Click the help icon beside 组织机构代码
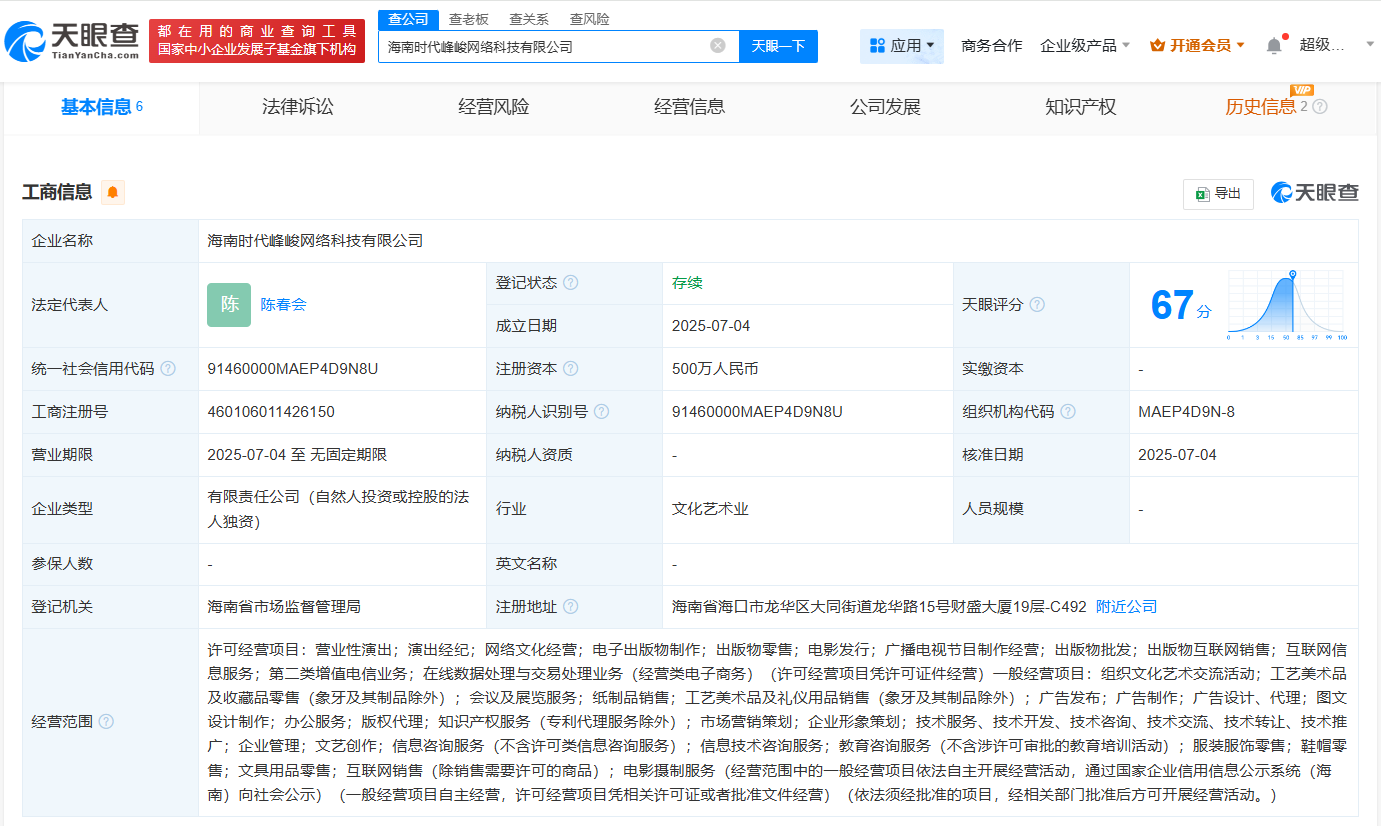Viewport: 1381px width, 826px height. [1068, 412]
